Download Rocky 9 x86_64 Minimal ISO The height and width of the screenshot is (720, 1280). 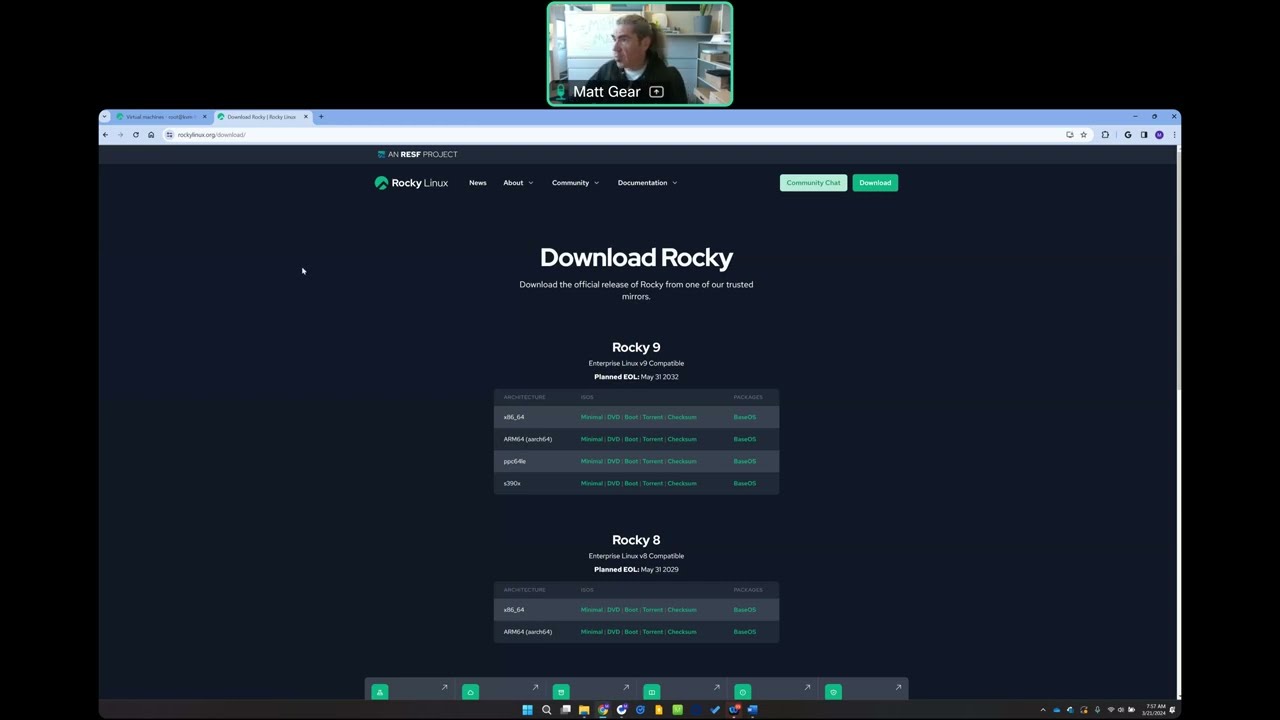coord(591,417)
